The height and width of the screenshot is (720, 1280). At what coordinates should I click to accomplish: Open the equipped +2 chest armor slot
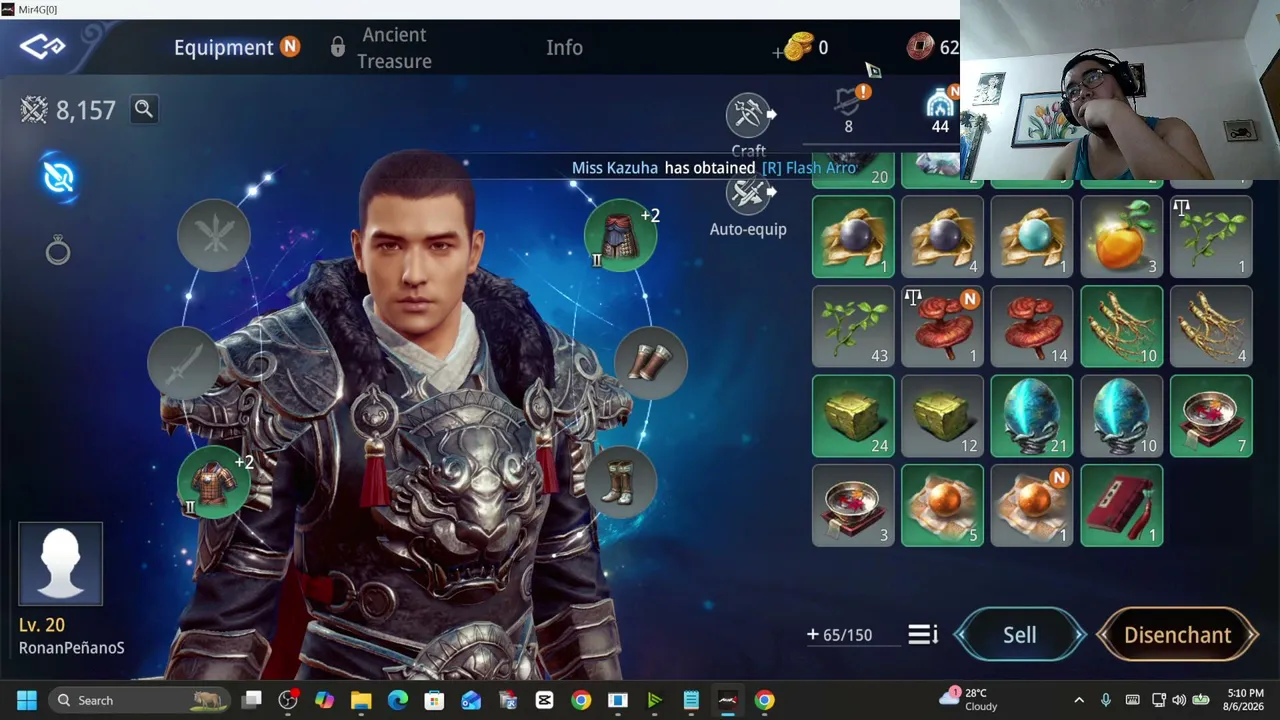click(214, 483)
